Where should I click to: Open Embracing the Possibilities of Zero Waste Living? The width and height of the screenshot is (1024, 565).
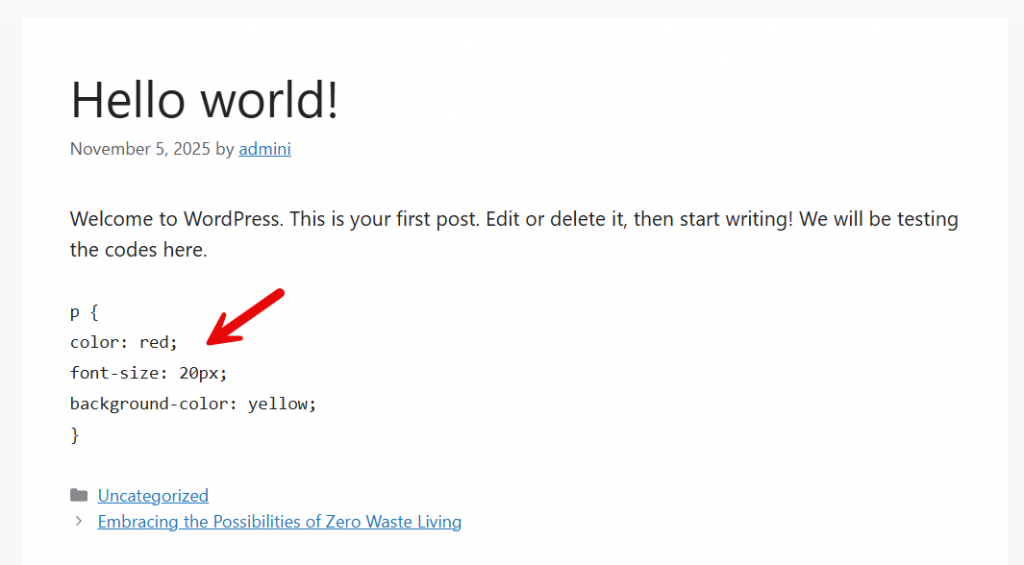[279, 521]
